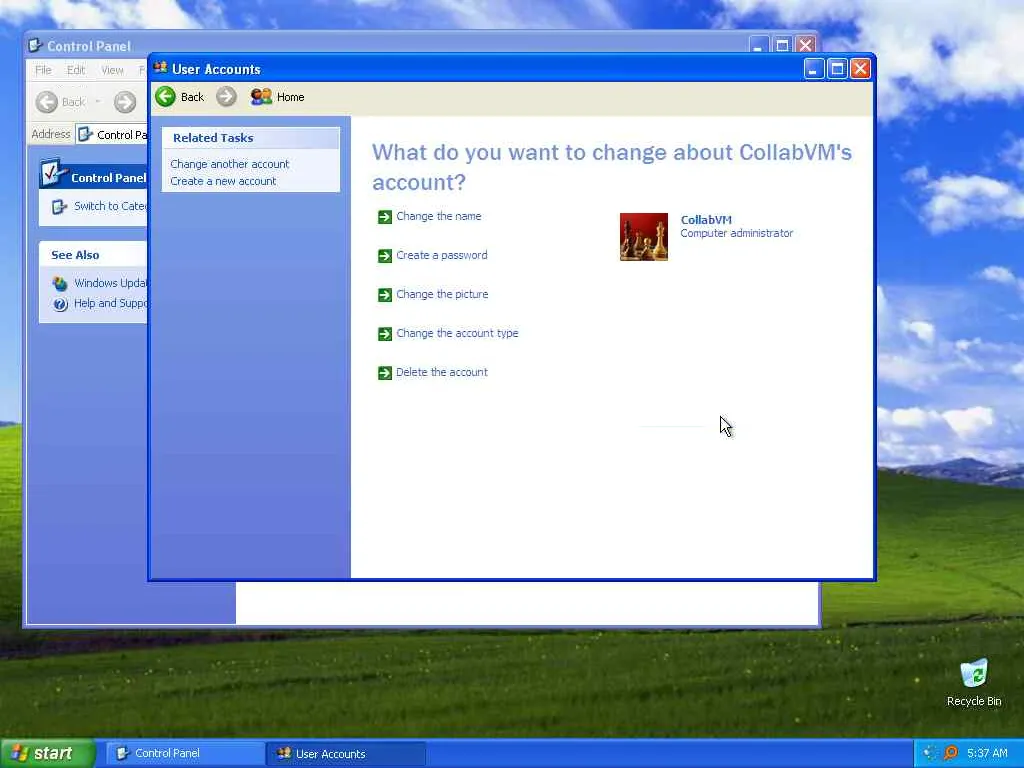
Task: Click the CollabVM account name text
Action: [x=706, y=220]
